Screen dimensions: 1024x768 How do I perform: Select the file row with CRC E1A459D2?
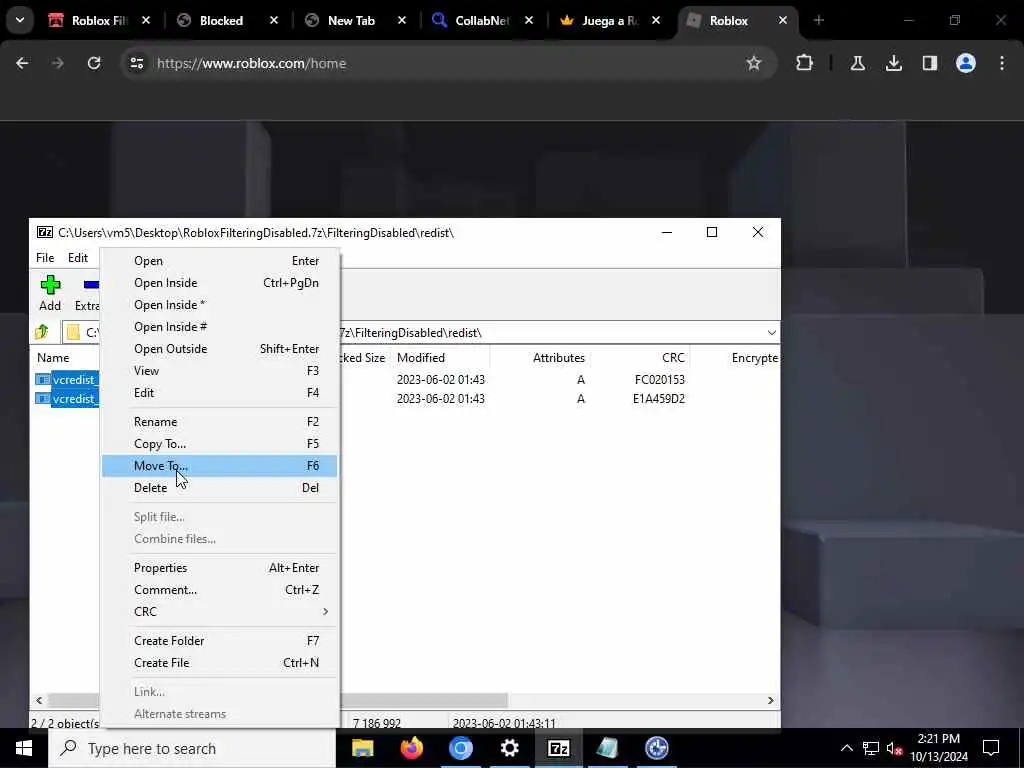coord(405,399)
